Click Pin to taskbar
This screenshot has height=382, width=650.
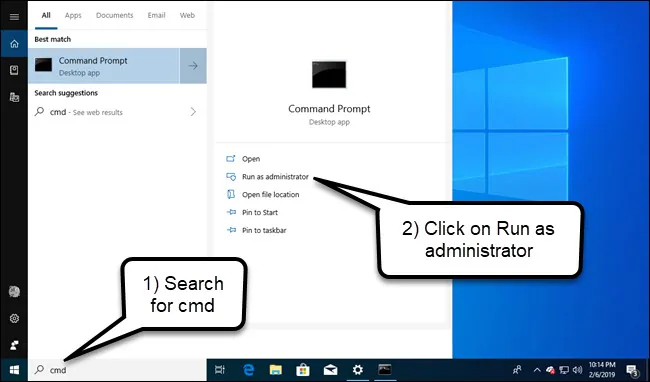(x=256, y=230)
